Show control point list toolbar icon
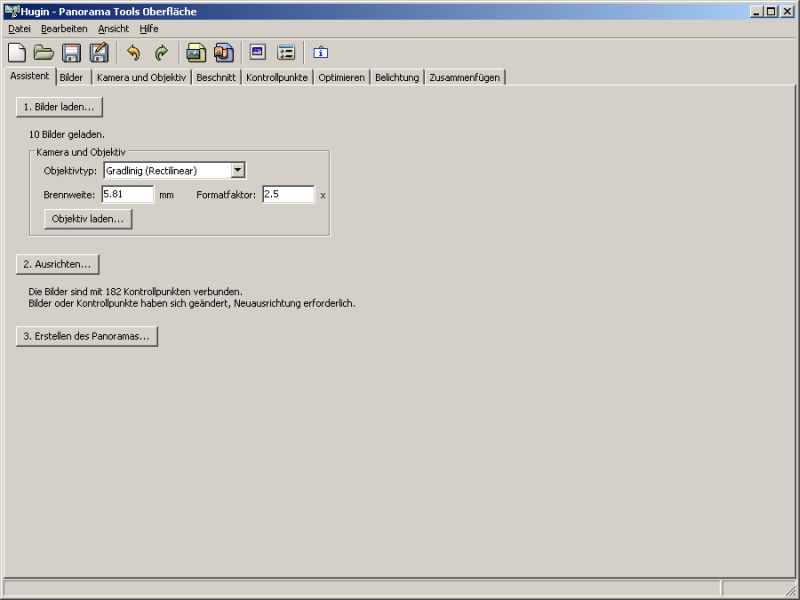Image resolution: width=800 pixels, height=600 pixels. click(x=286, y=52)
